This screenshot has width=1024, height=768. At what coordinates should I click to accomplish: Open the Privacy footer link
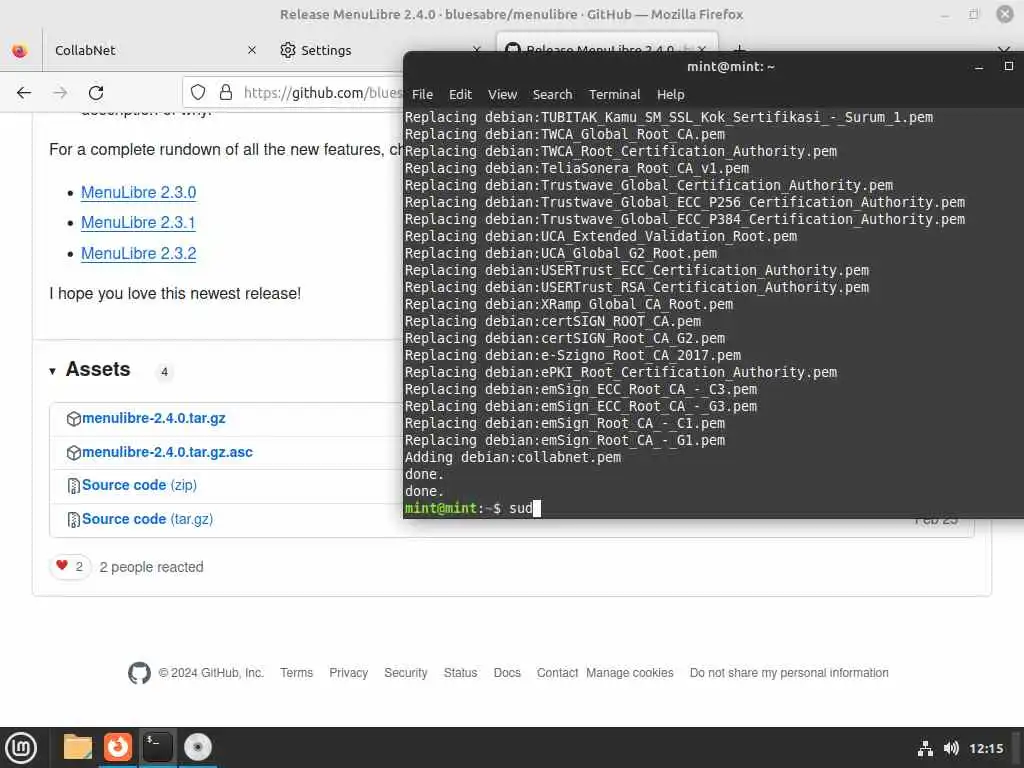(348, 673)
